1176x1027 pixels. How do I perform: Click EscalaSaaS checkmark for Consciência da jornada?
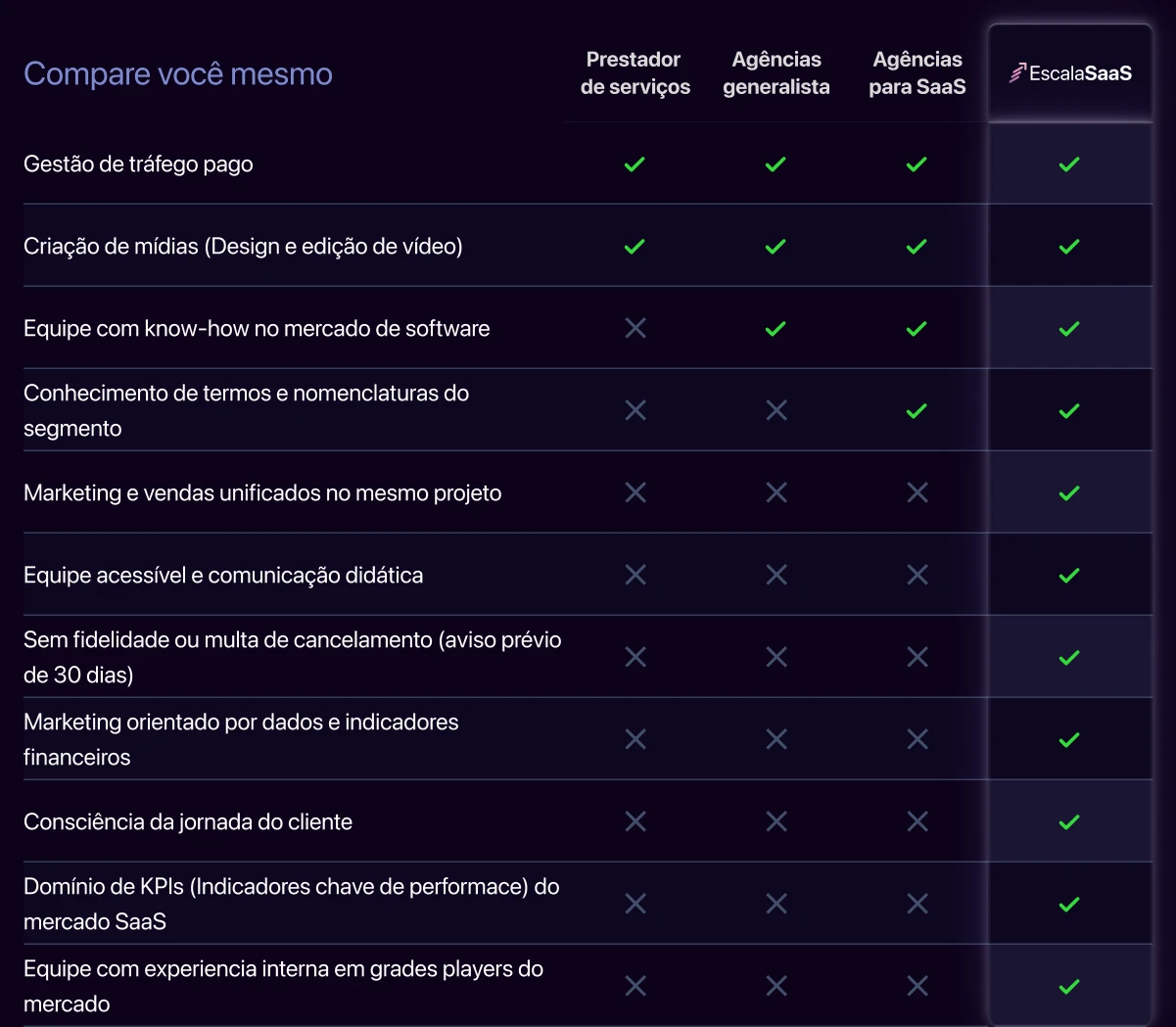point(1069,822)
